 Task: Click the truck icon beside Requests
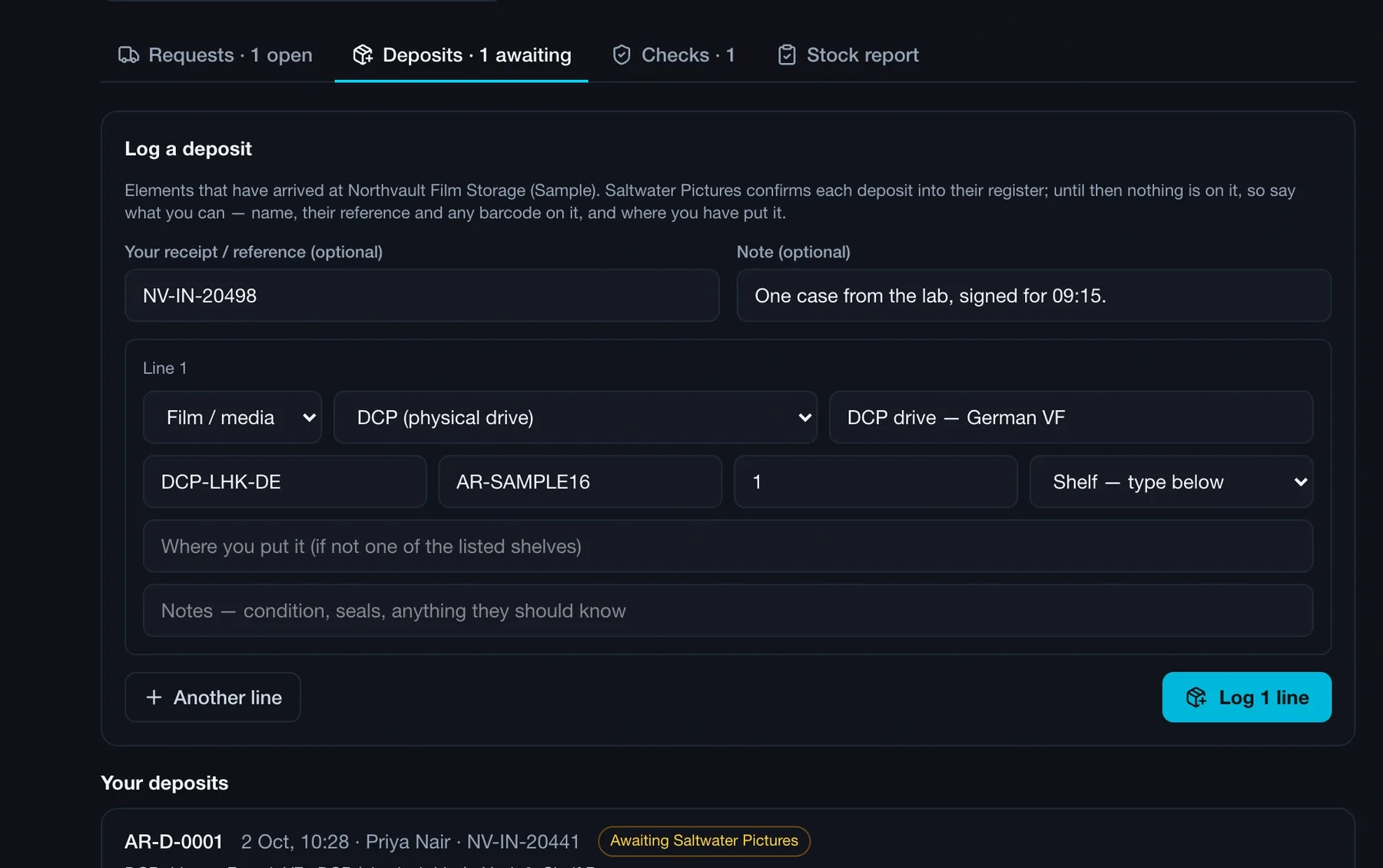128,55
